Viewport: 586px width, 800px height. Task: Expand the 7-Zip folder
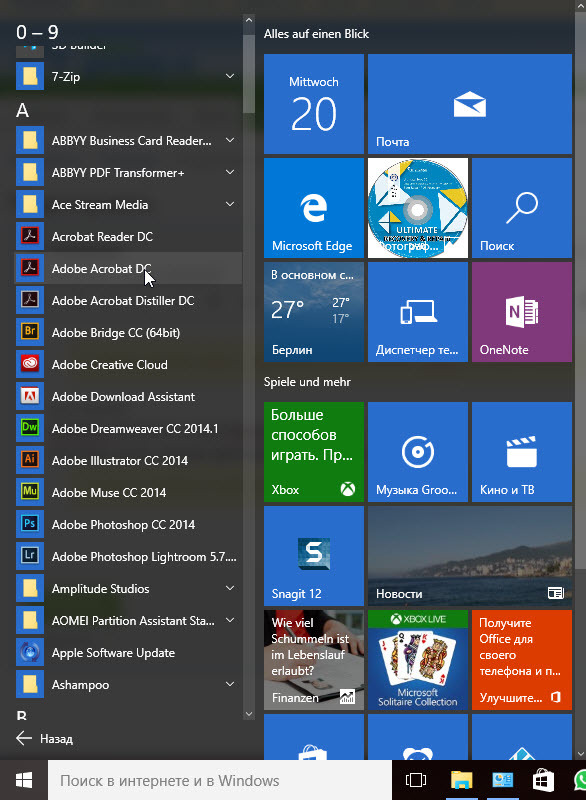pyautogui.click(x=230, y=76)
